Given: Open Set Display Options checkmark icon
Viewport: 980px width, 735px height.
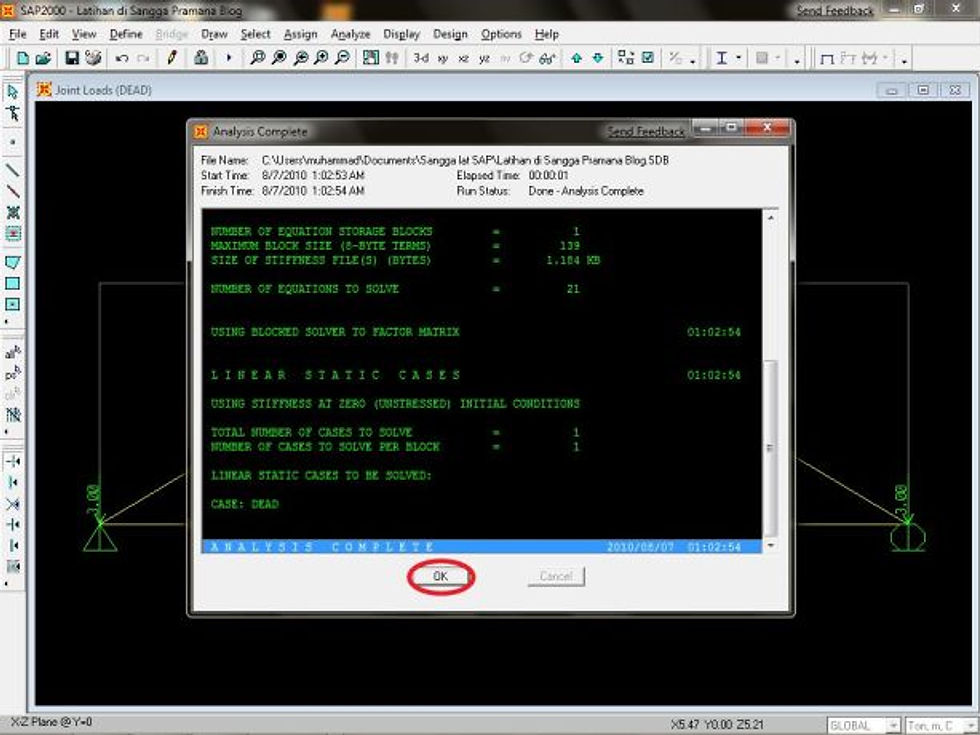Looking at the screenshot, I should (x=648, y=58).
